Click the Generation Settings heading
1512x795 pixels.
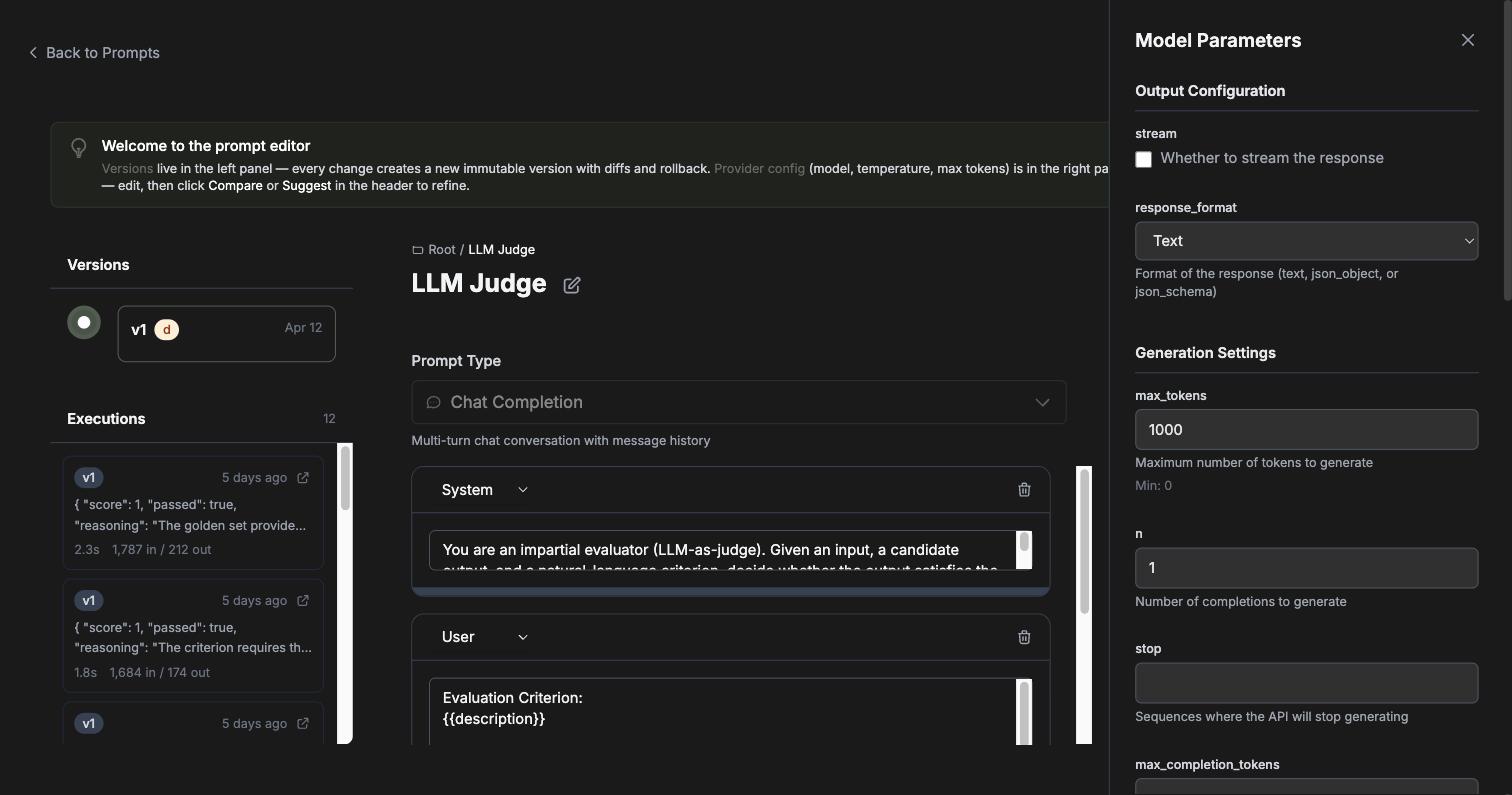(1205, 353)
